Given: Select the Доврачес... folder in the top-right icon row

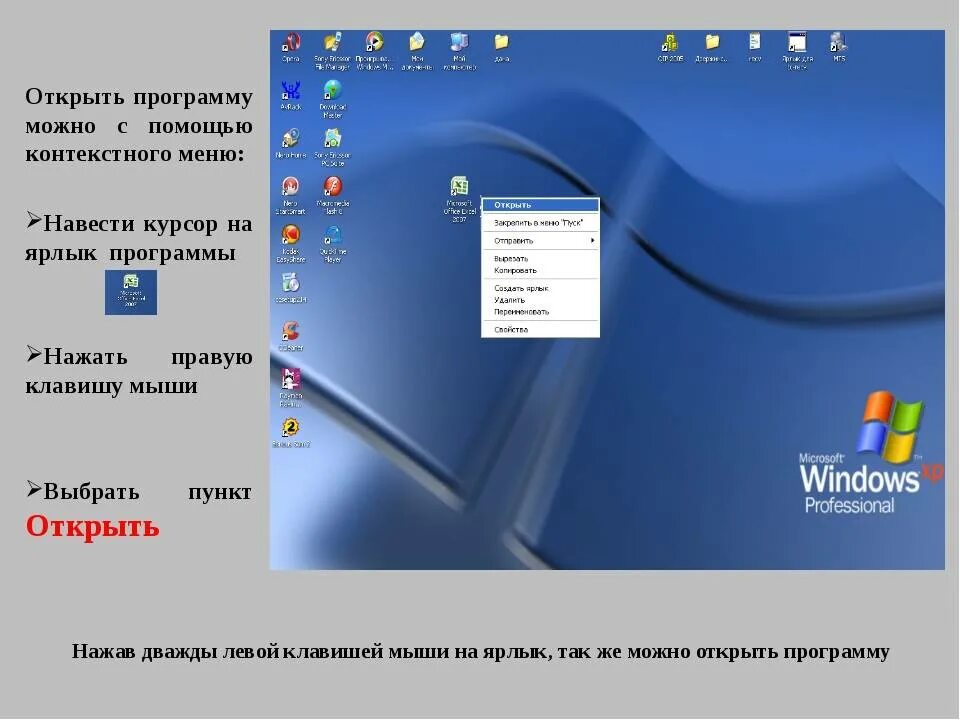Looking at the screenshot, I should coord(711,48).
